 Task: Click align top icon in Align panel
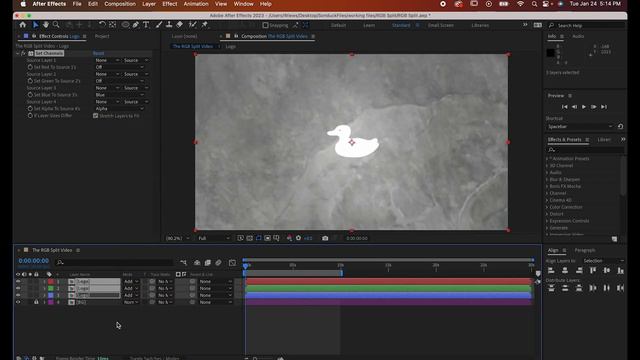coord(593,270)
